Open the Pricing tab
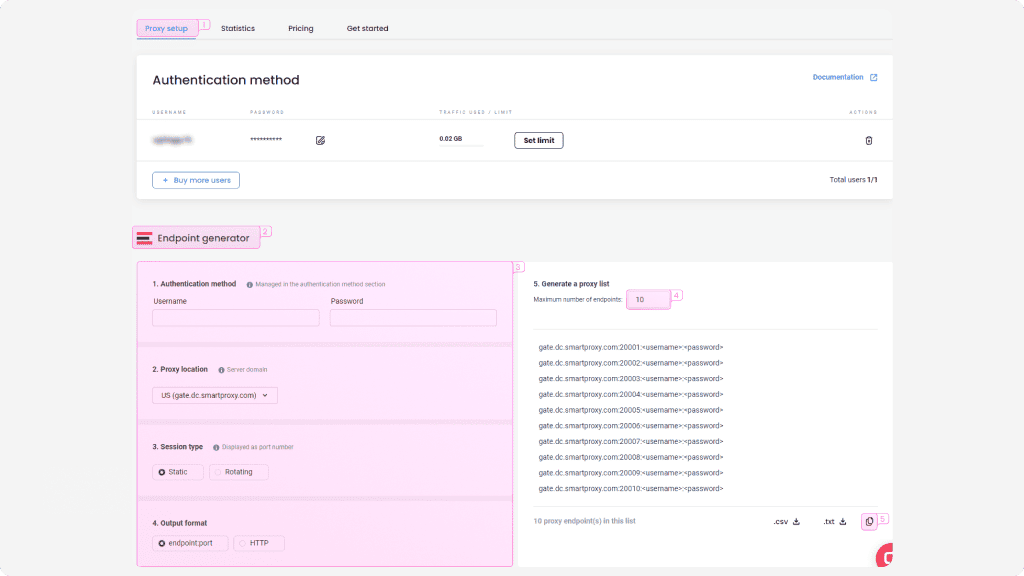Viewport: 1024px width, 576px height. 301,28
